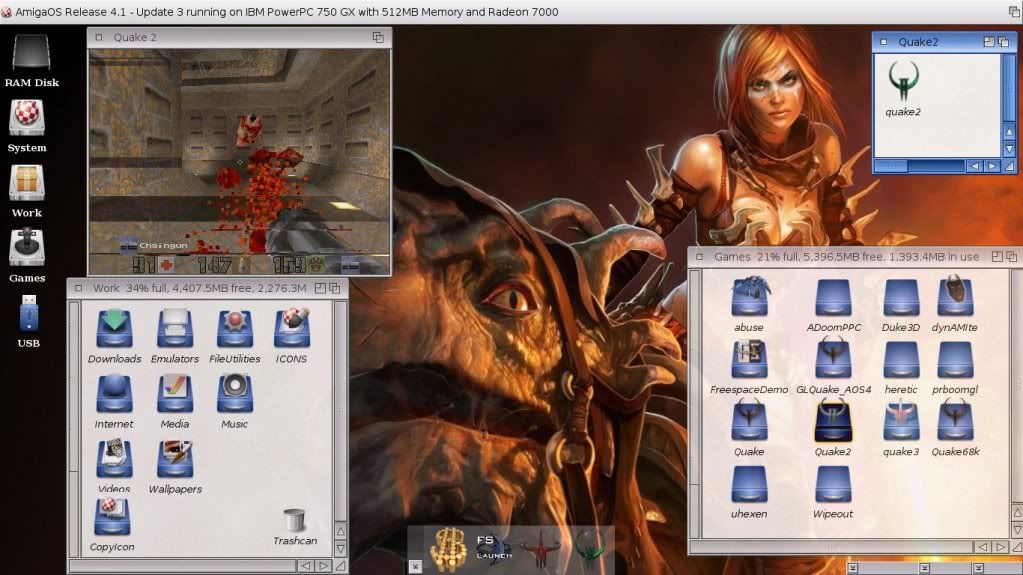This screenshot has width=1023, height=575.
Task: Open the GLQuake_AOS4 drawer
Action: click(833, 358)
